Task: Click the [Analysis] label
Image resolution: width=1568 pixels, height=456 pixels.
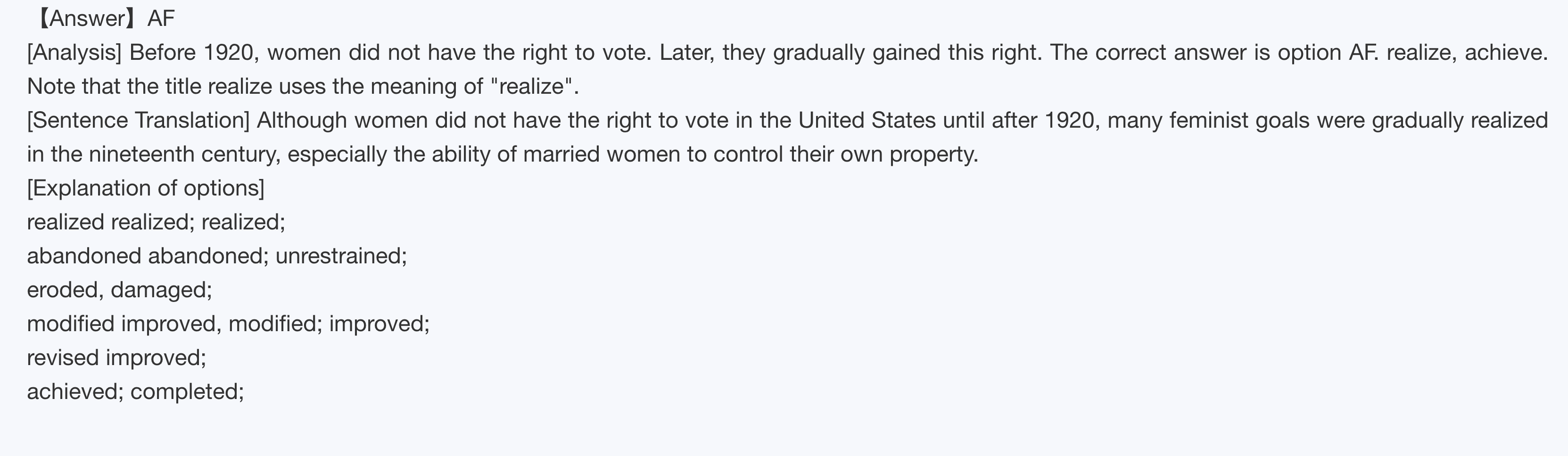Action: coord(74,53)
